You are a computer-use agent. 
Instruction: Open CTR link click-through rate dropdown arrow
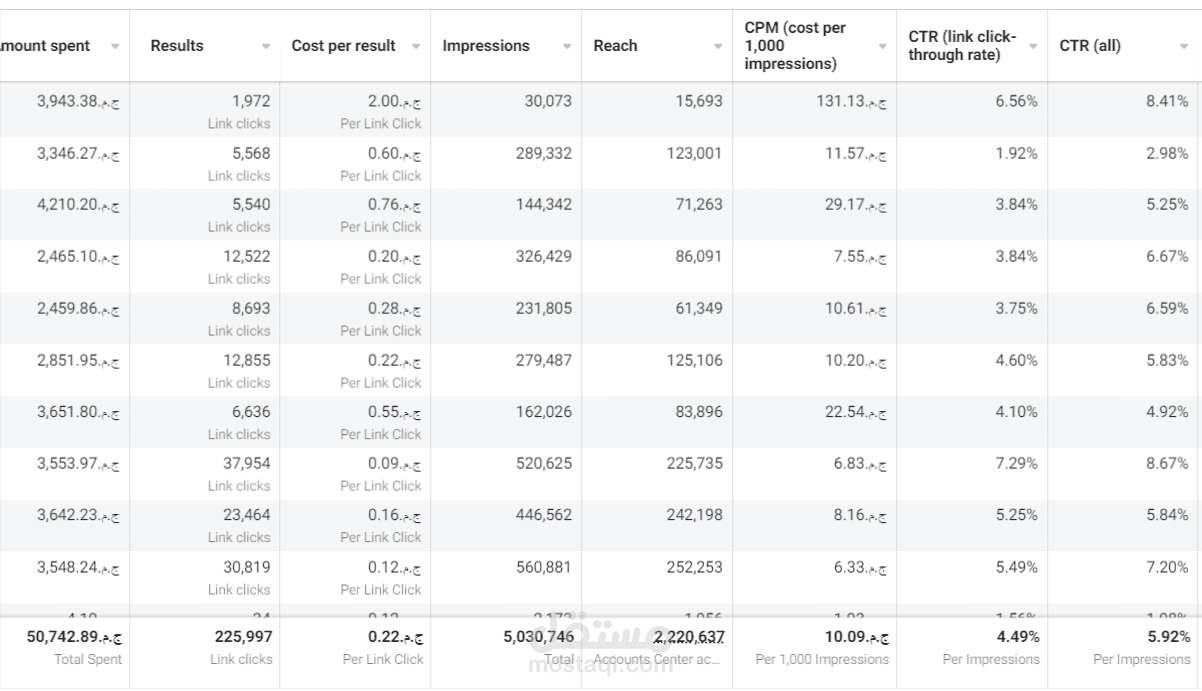[1033, 46]
